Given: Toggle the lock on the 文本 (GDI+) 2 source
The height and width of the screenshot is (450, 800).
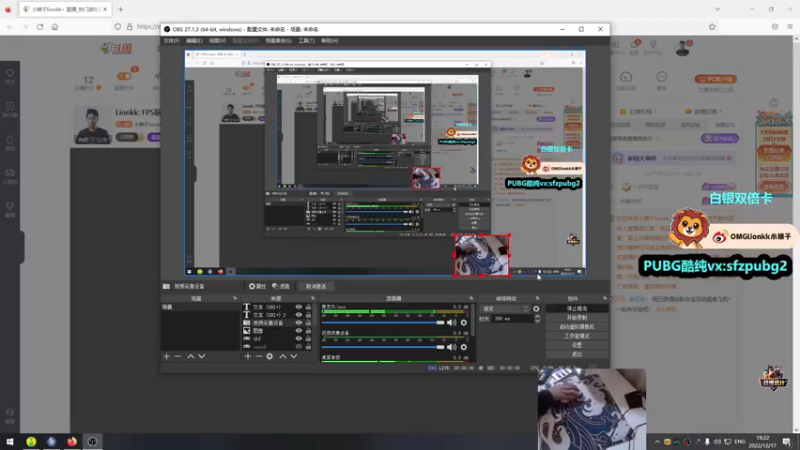Looking at the screenshot, I should pyautogui.click(x=308, y=315).
